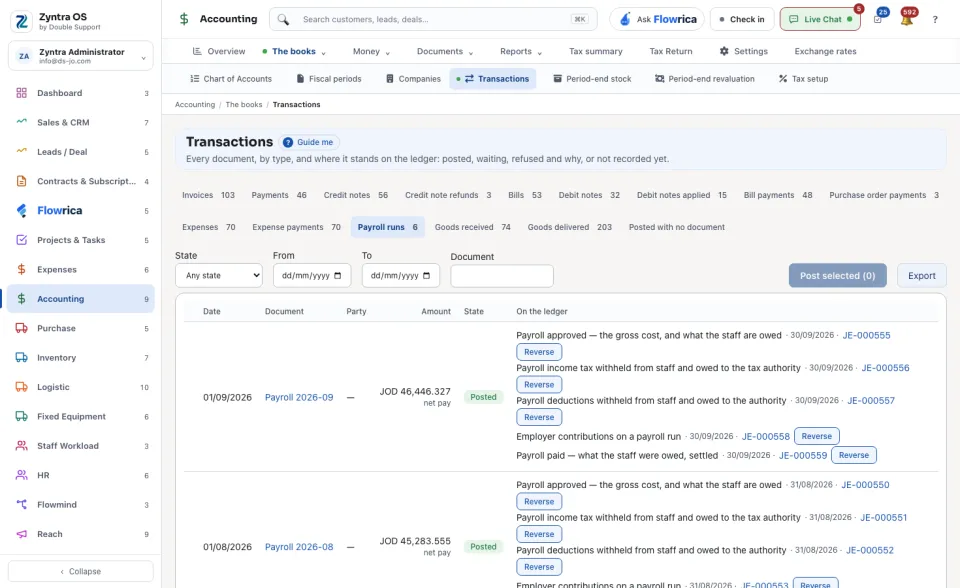This screenshot has width=960, height=588.
Task: Switch to the Overview tab
Action: coord(219,51)
